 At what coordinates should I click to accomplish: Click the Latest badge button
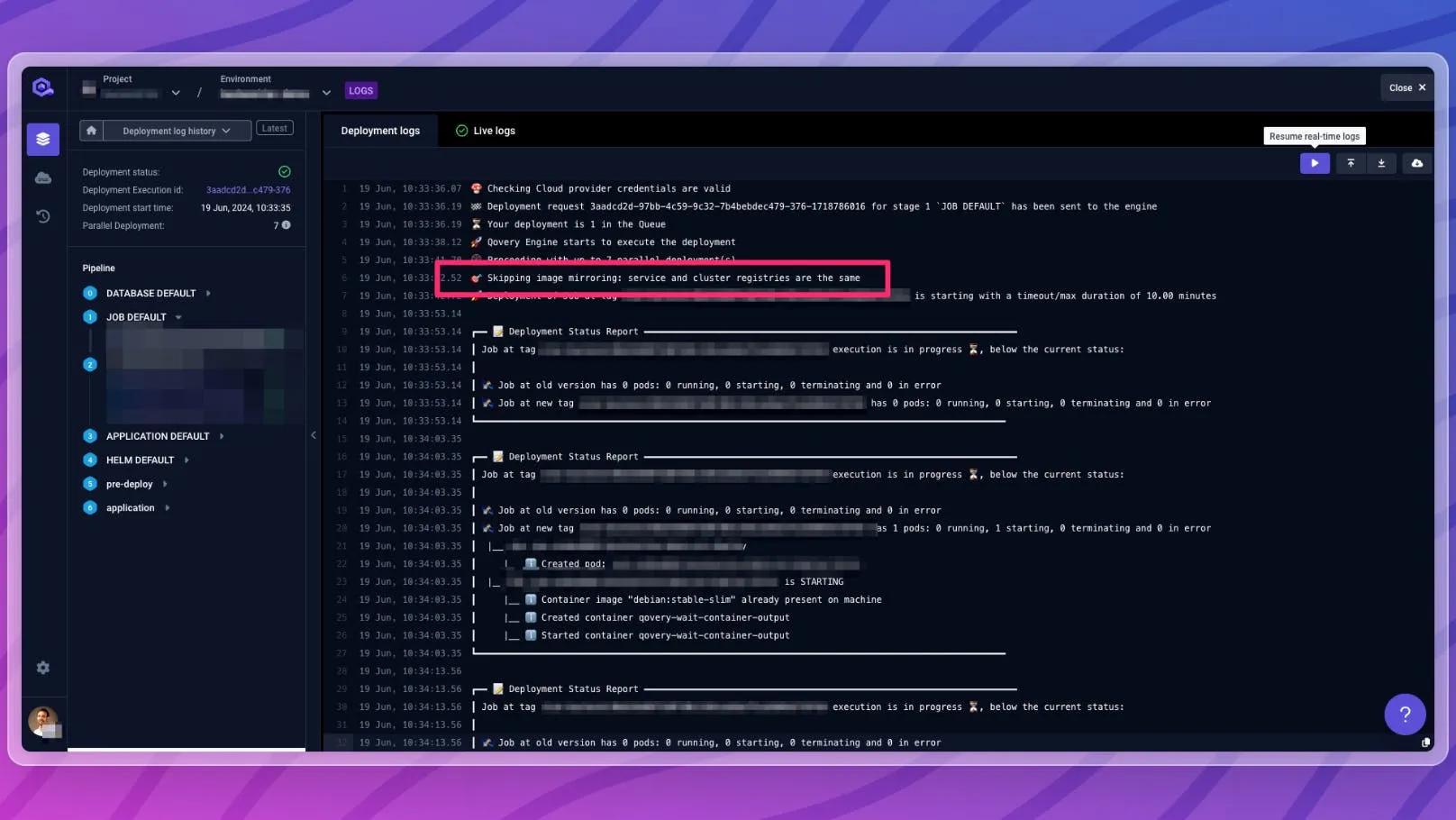275,128
